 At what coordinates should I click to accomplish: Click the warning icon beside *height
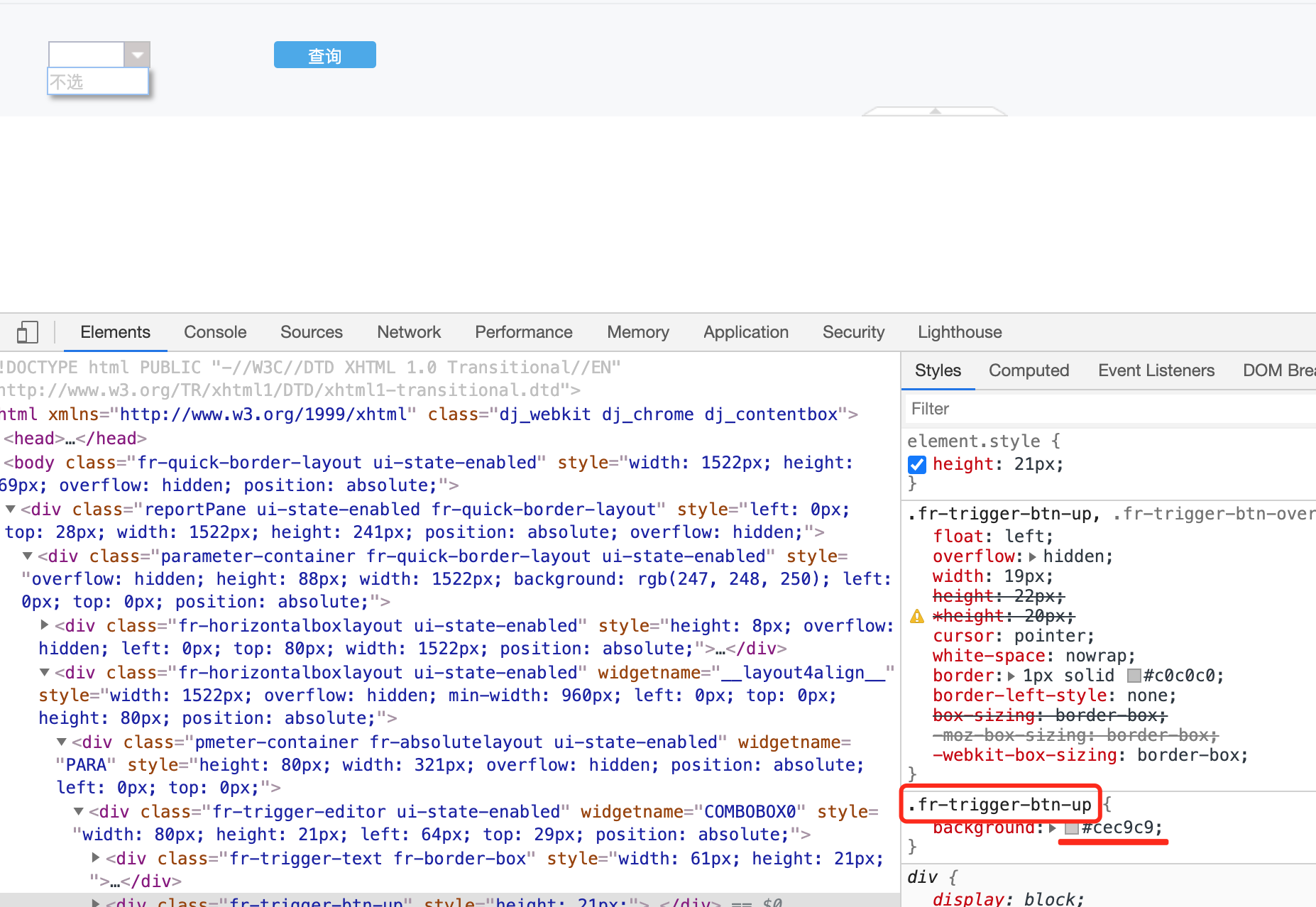point(917,616)
